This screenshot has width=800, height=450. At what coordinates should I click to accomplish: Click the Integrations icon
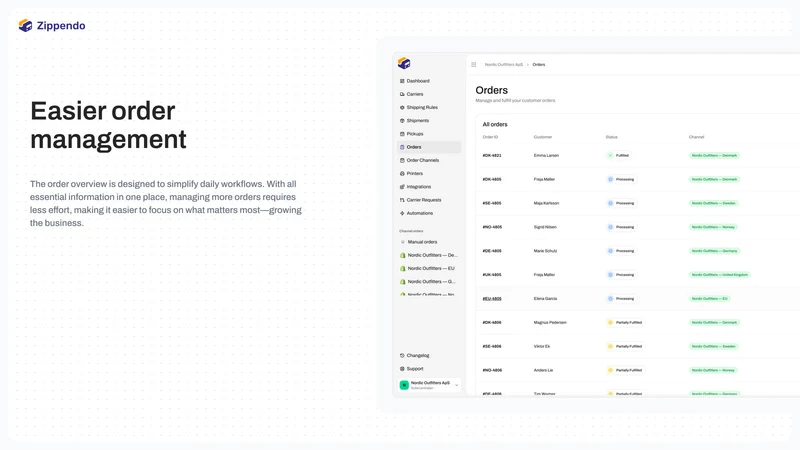pyautogui.click(x=402, y=187)
